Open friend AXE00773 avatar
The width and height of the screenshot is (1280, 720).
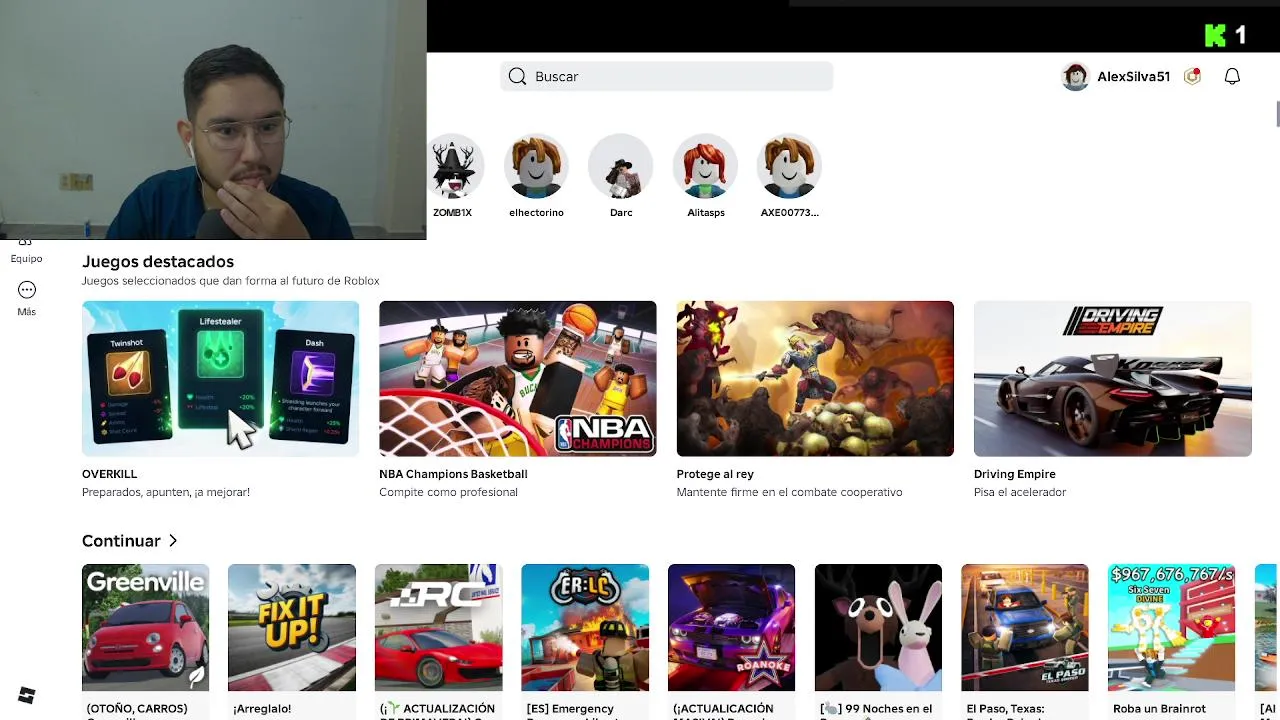789,166
